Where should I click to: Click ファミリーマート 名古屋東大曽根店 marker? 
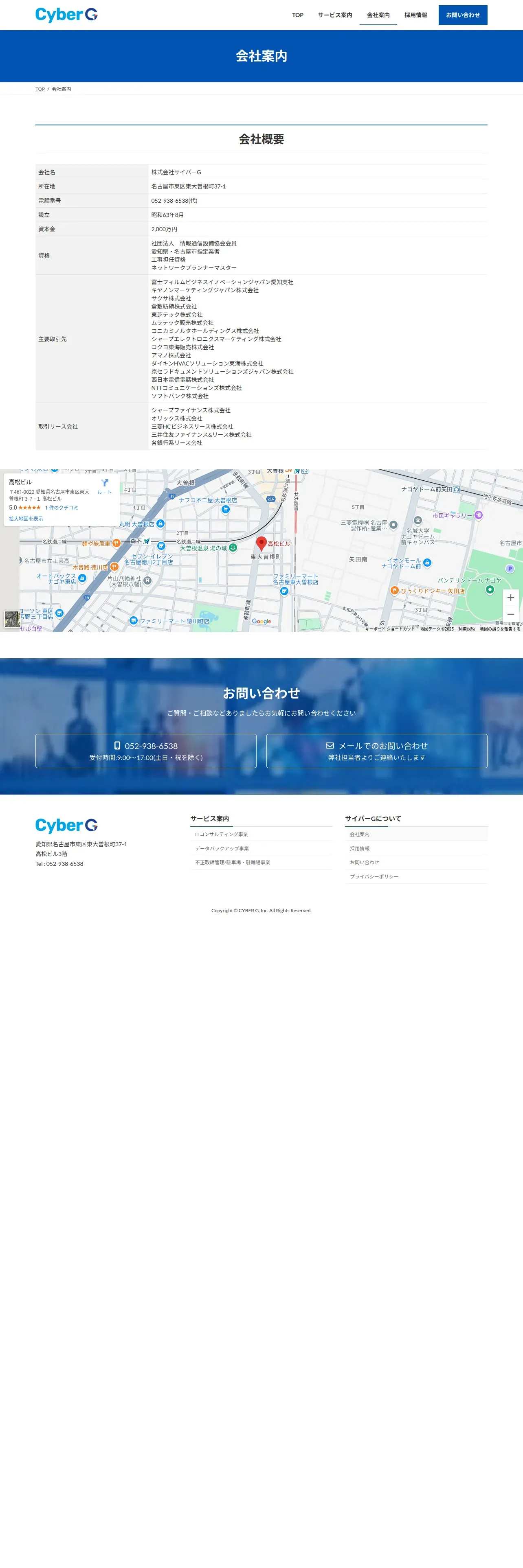click(x=284, y=590)
